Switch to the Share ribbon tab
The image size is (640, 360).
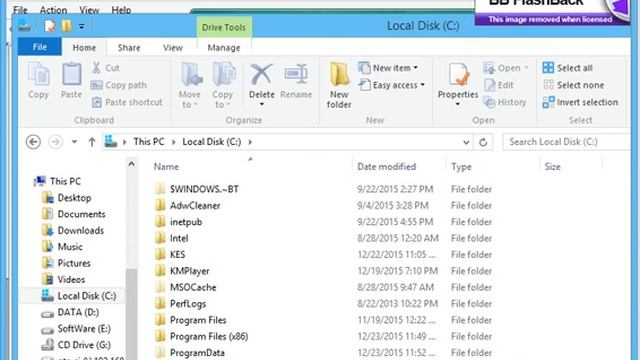click(129, 47)
